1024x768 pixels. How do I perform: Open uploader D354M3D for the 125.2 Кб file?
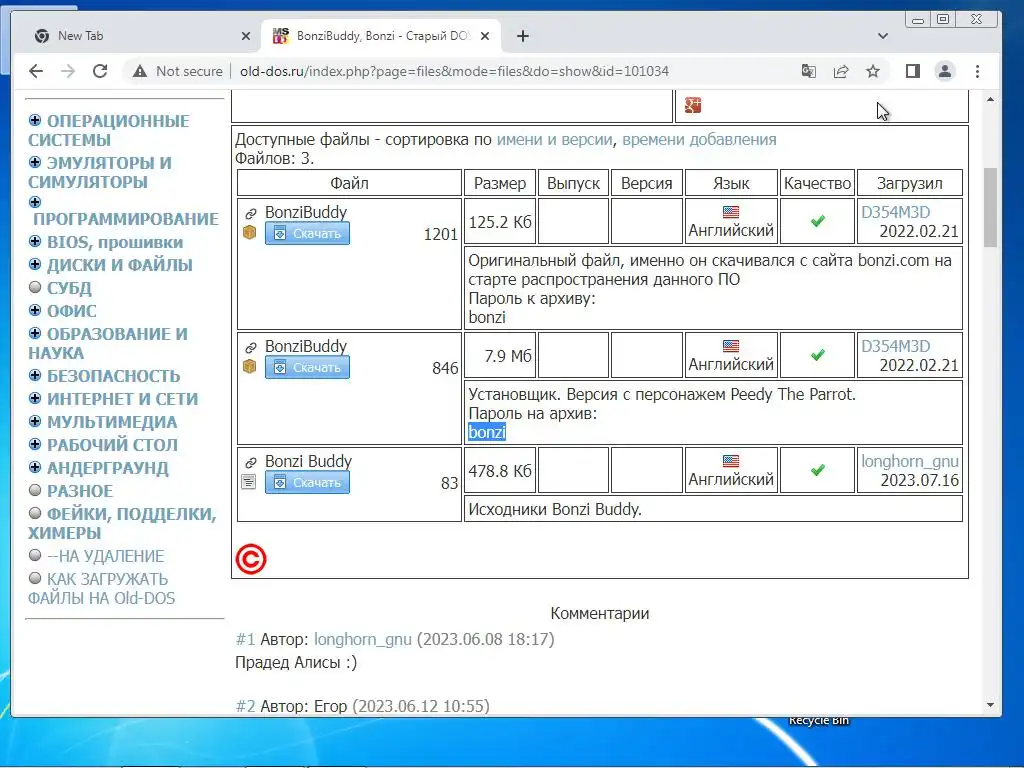[x=895, y=212]
